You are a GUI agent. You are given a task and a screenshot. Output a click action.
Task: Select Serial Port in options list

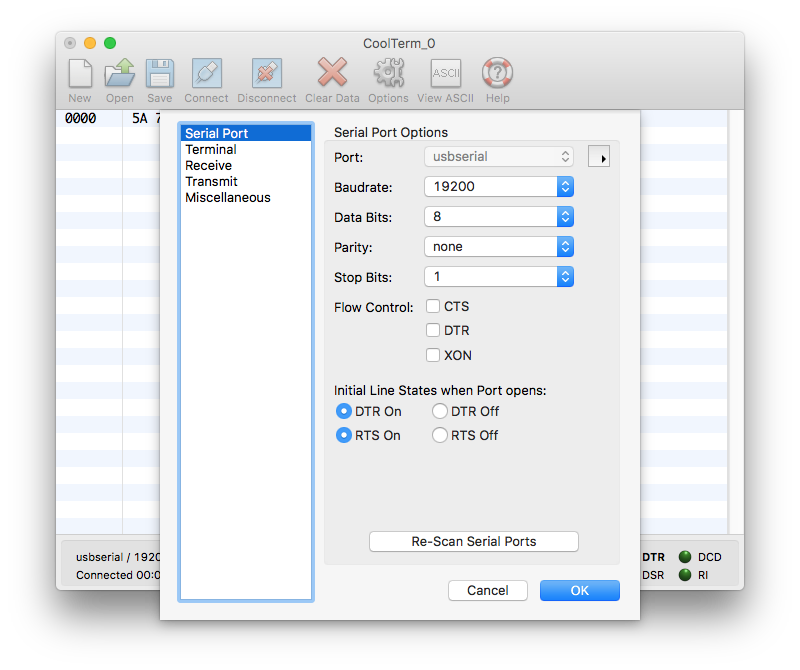point(246,133)
